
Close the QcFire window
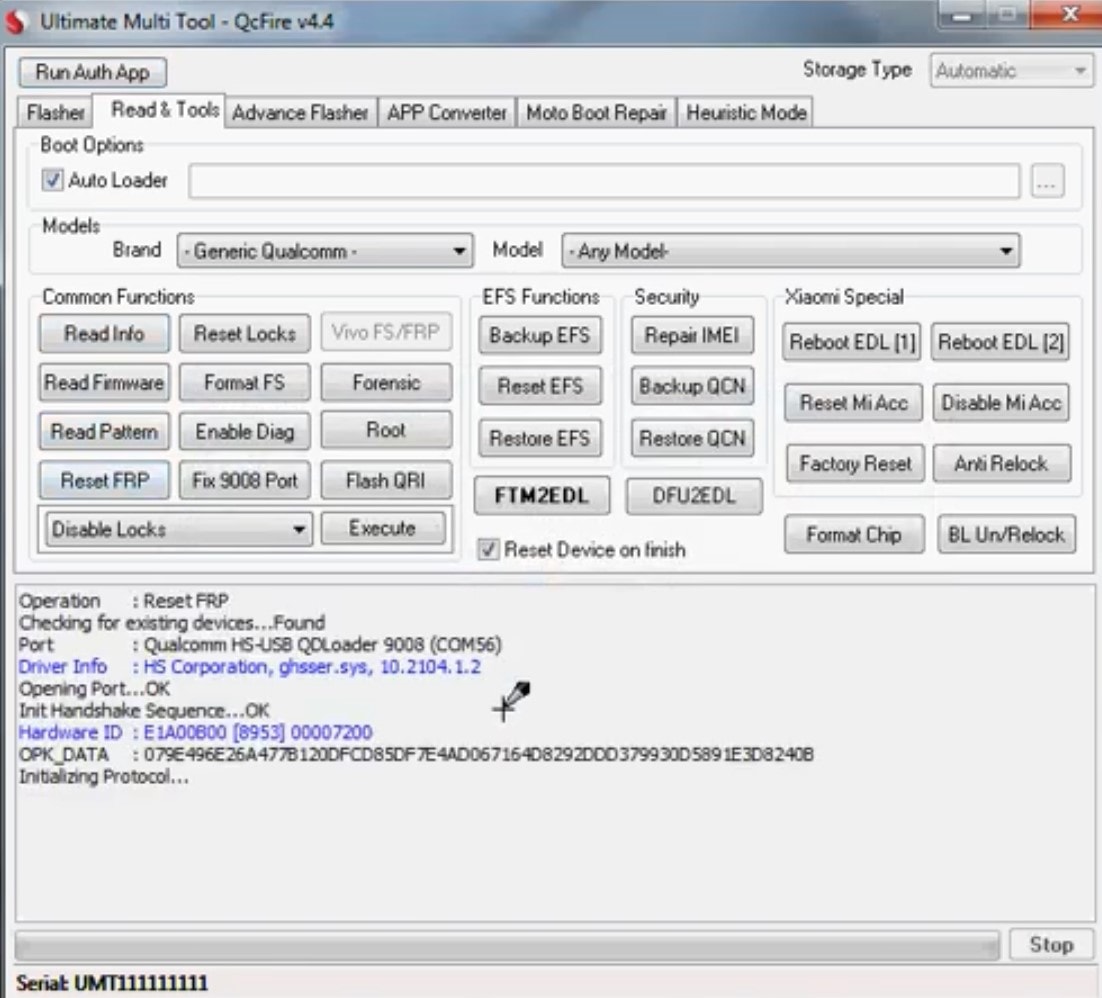[x=1069, y=14]
